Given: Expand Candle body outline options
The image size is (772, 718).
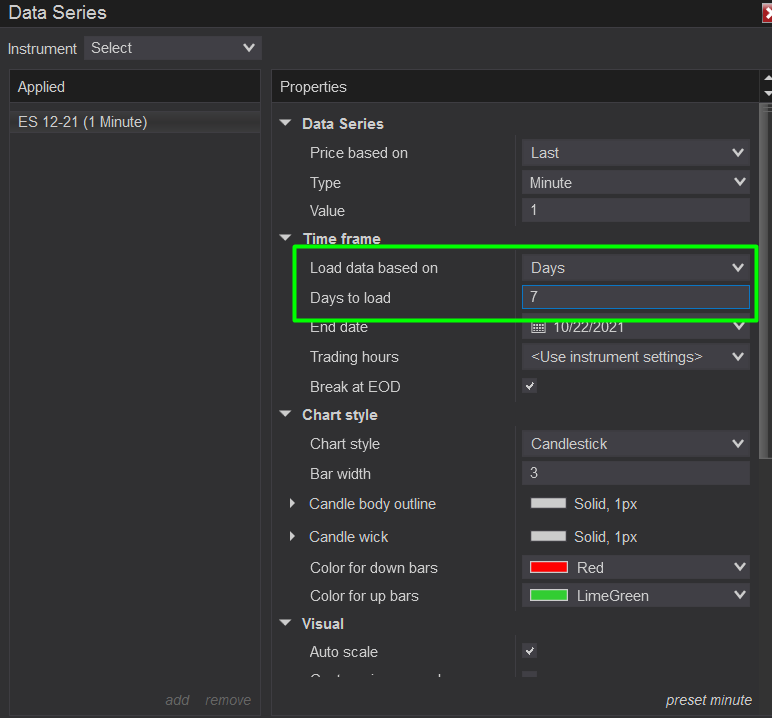Looking at the screenshot, I should tap(293, 504).
